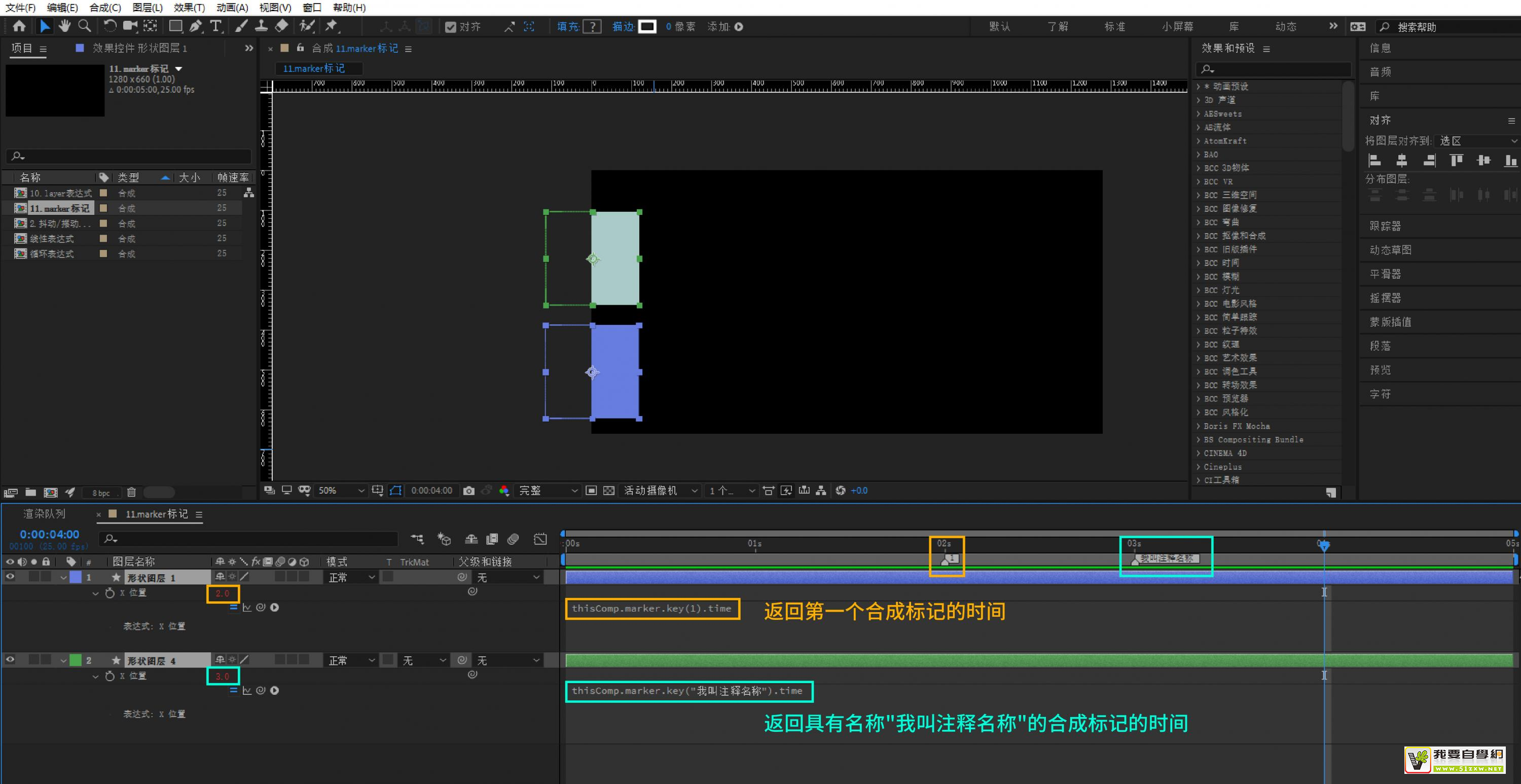Viewport: 1521px width, 784px height.
Task: Select the Type text tool
Action: pos(216,26)
